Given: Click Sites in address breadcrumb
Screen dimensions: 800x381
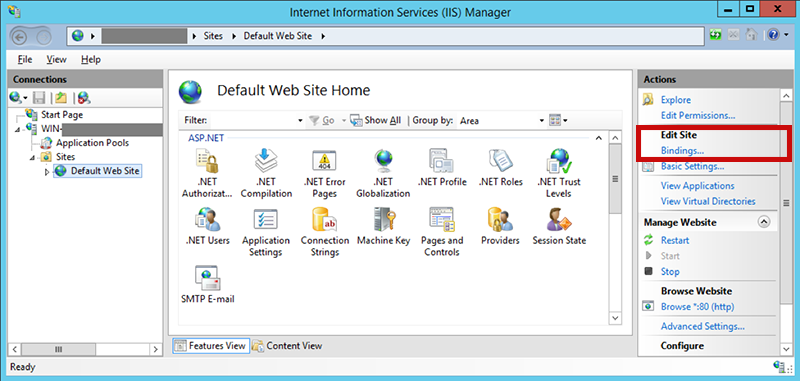Looking at the screenshot, I should (213, 36).
